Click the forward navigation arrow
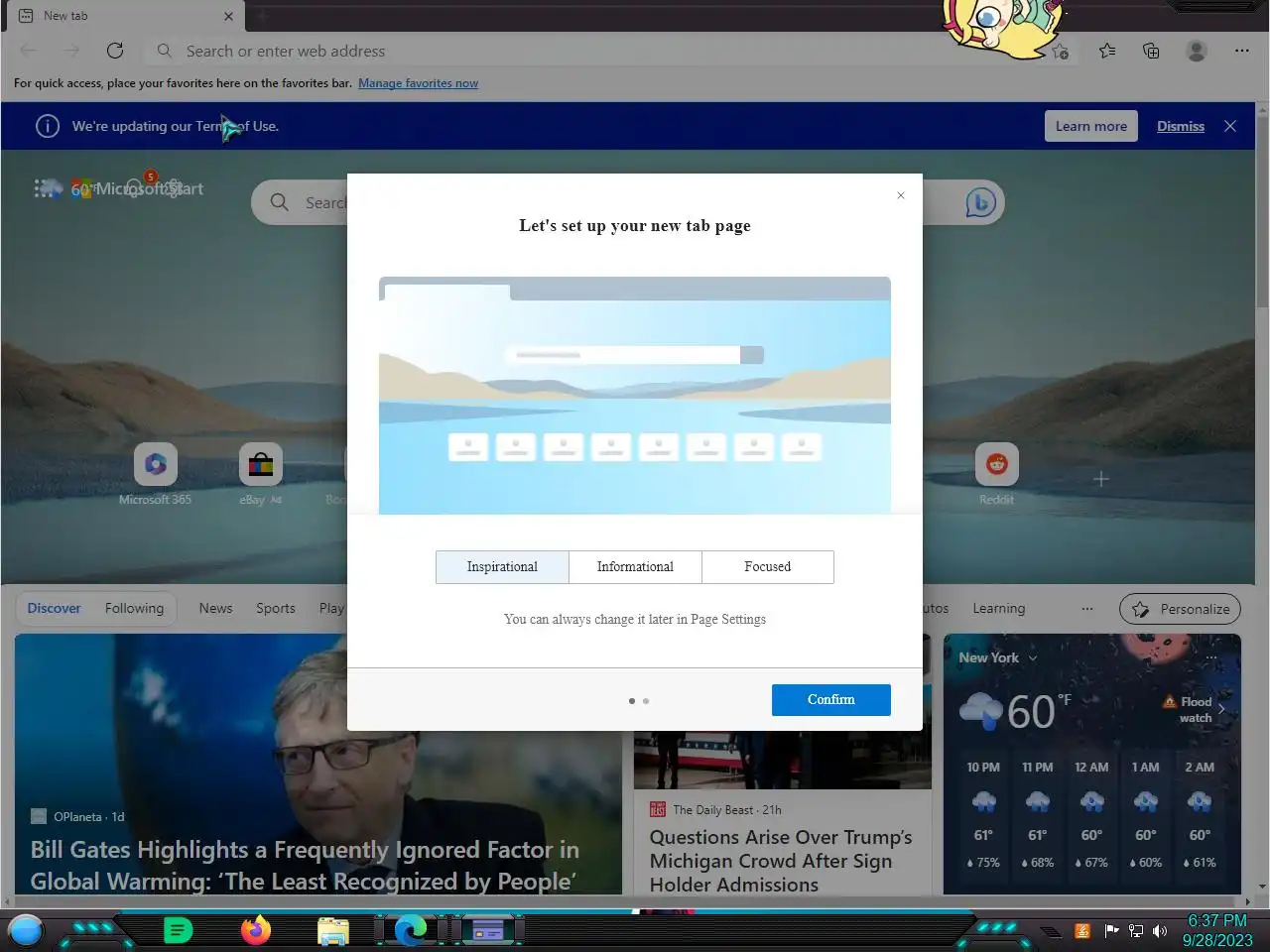This screenshot has width=1270, height=952. (71, 51)
